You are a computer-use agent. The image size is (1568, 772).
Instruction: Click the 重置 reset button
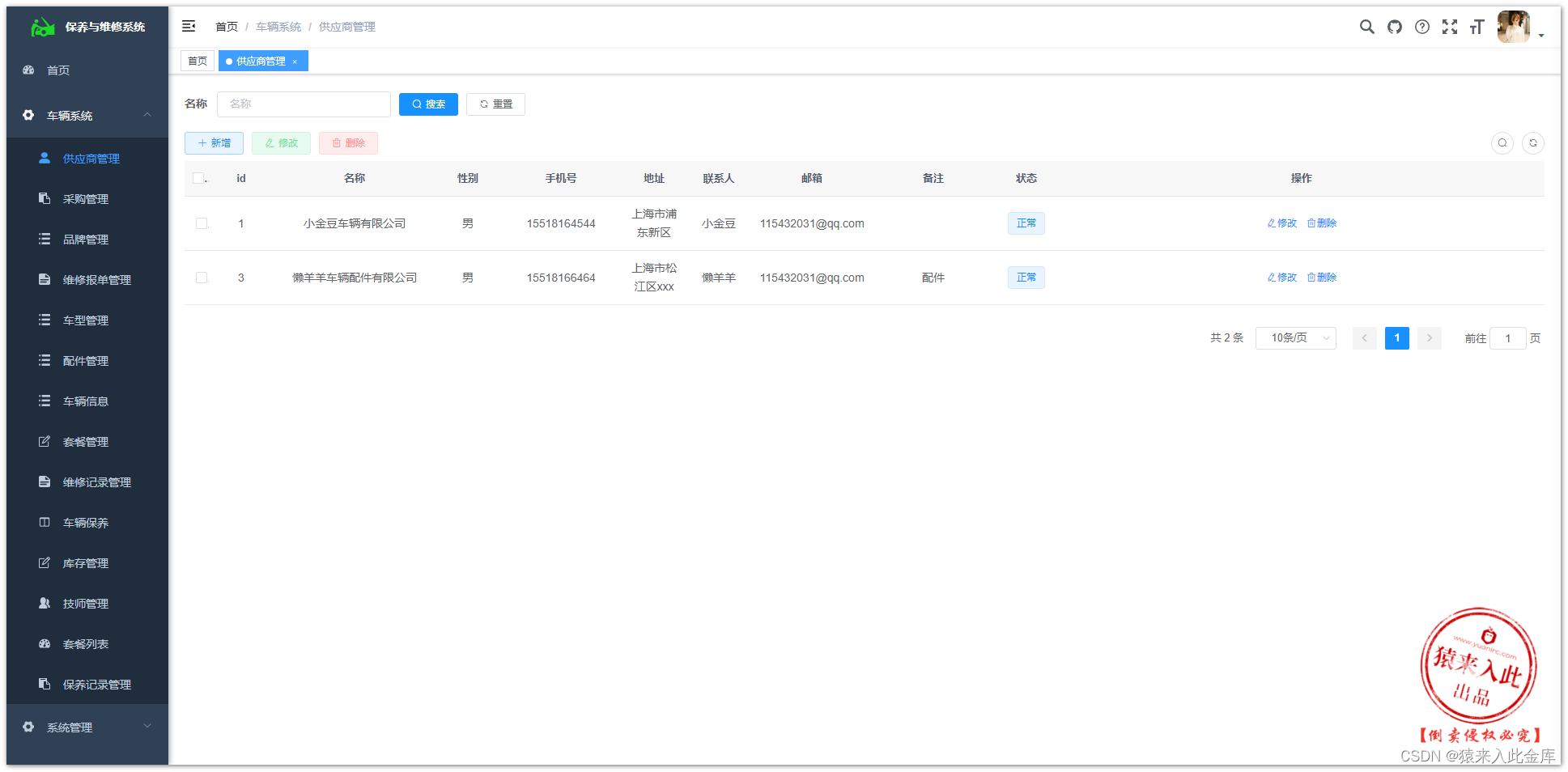[x=495, y=104]
